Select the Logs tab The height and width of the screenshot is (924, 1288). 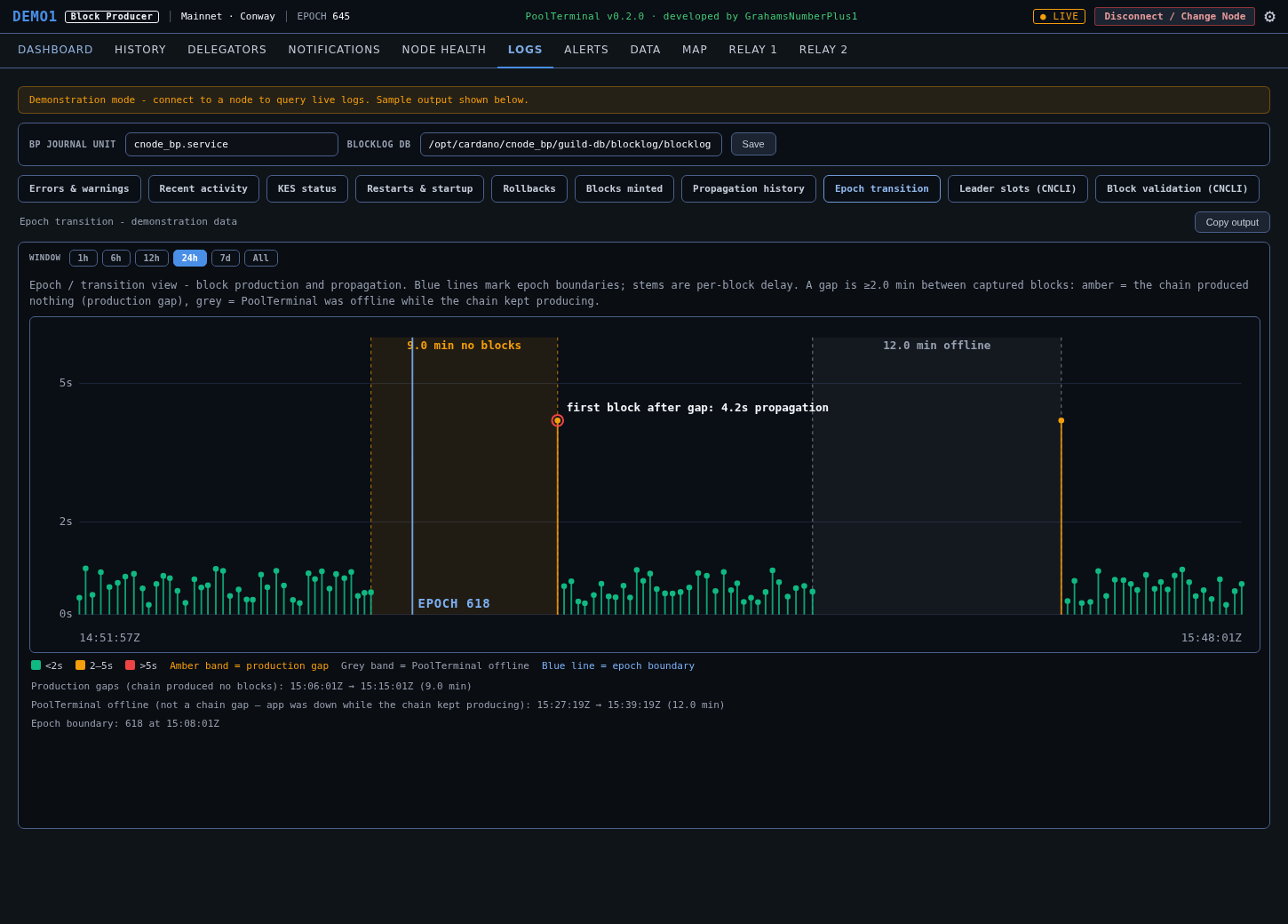click(525, 50)
